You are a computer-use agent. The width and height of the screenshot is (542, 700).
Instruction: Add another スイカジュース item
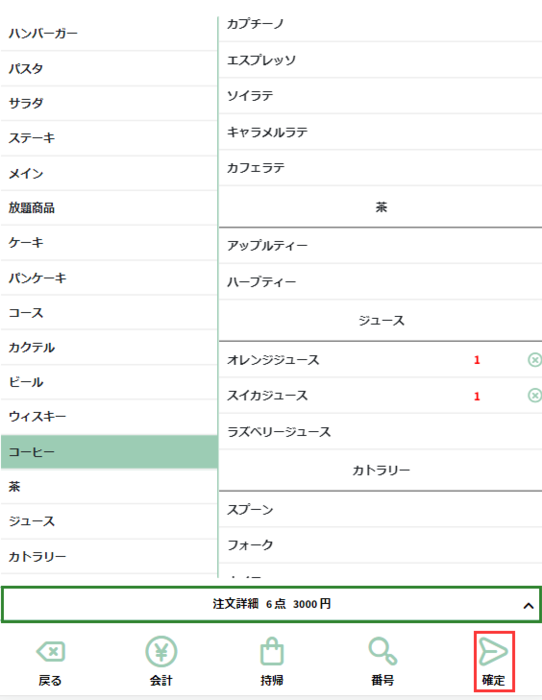click(x=380, y=396)
